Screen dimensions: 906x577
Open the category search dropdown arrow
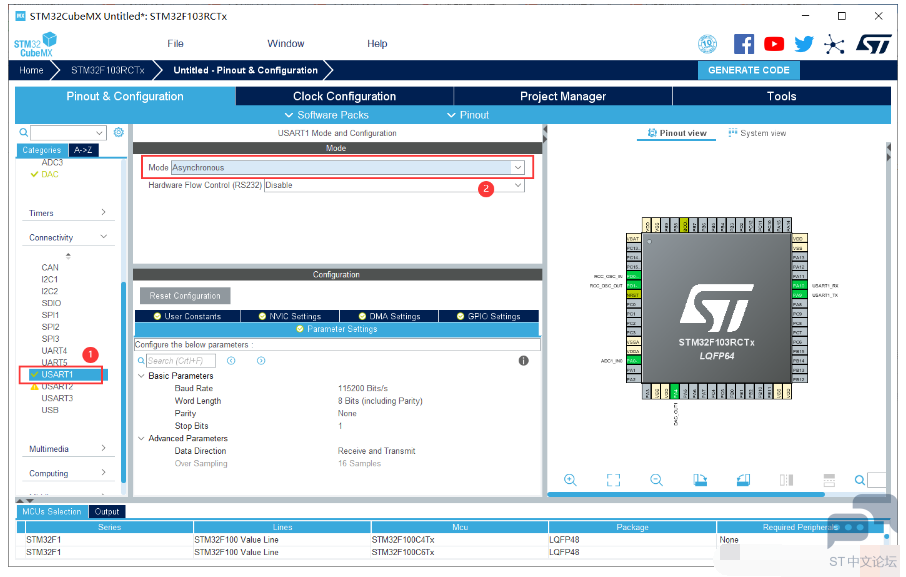[99, 133]
